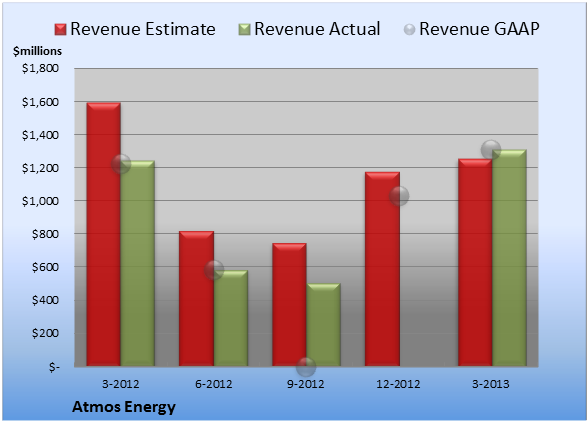Select the green actual bar for 6-2012
The width and height of the screenshot is (588, 422).
(x=231, y=318)
